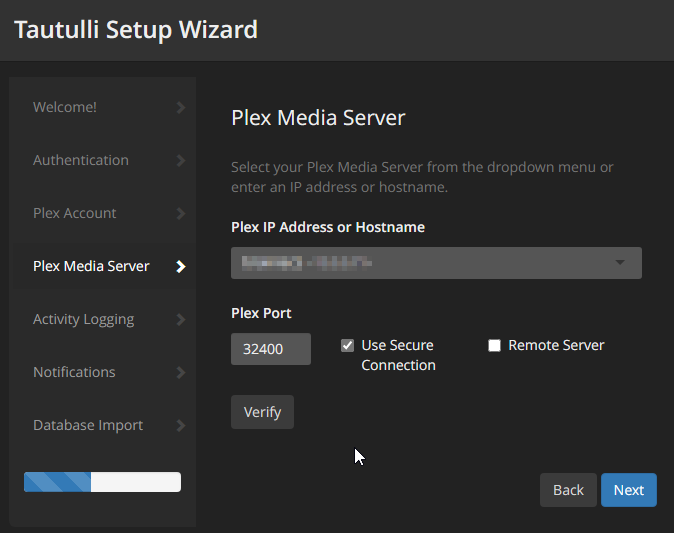Screen dimensions: 674x533
Task: Open the Activity Logging step
Action: tap(103, 319)
